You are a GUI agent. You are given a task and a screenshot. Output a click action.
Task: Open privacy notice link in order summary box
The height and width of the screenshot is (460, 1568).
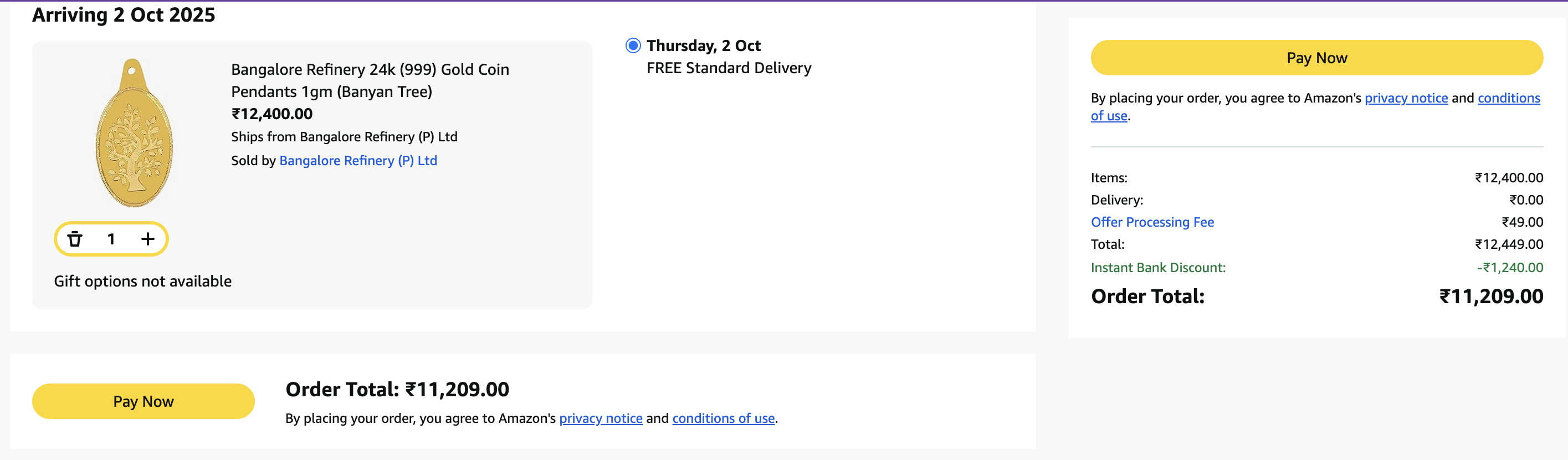(1406, 98)
